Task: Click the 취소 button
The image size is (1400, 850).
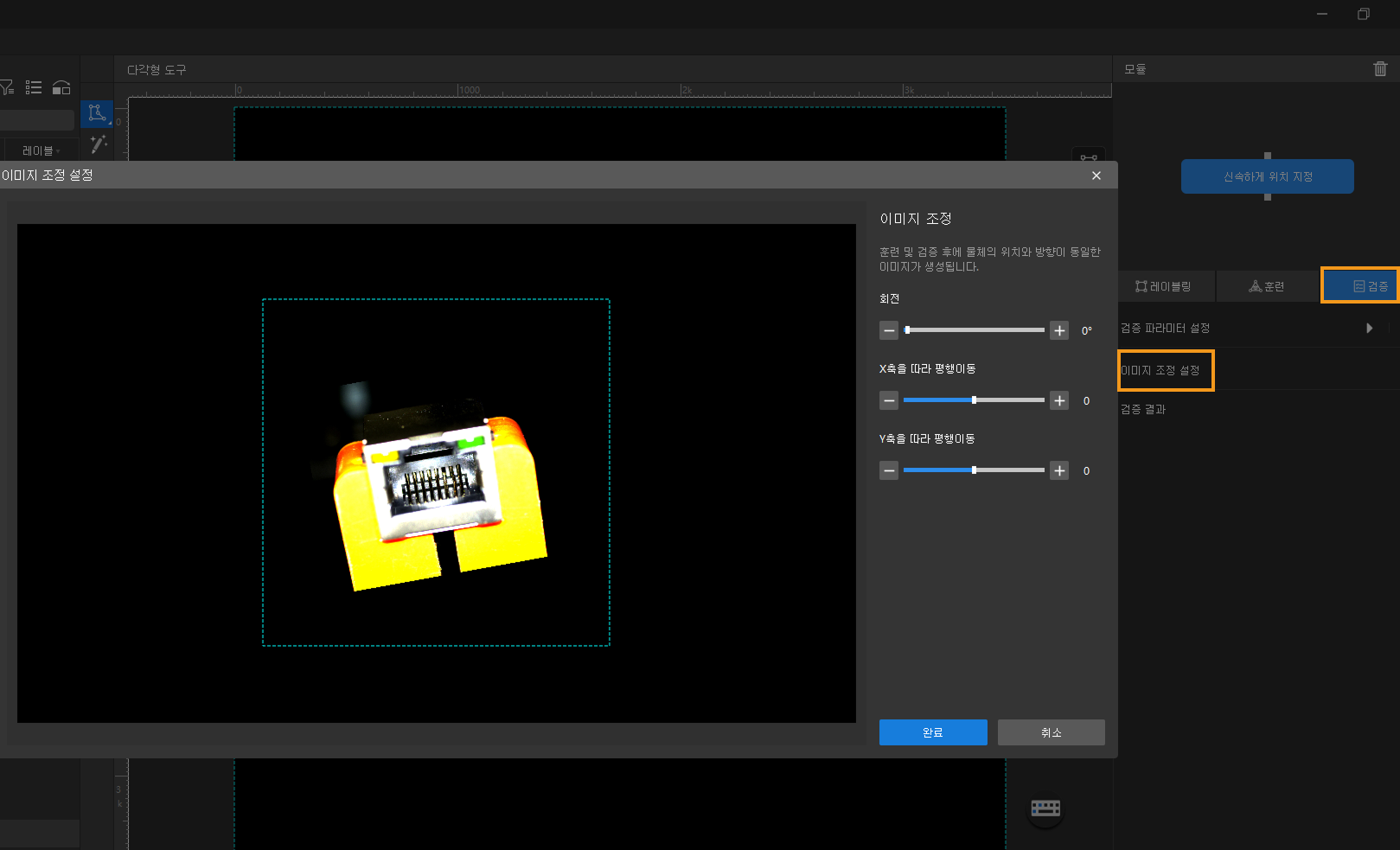Action: (1051, 732)
